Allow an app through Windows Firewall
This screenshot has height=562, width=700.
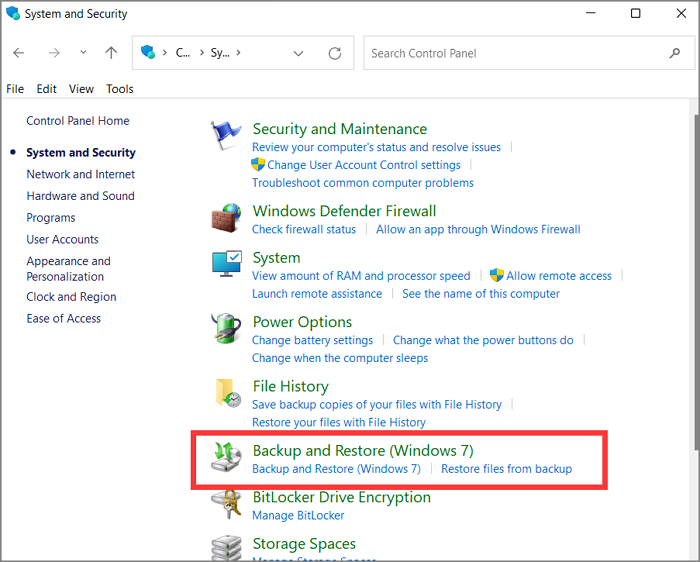(x=478, y=229)
